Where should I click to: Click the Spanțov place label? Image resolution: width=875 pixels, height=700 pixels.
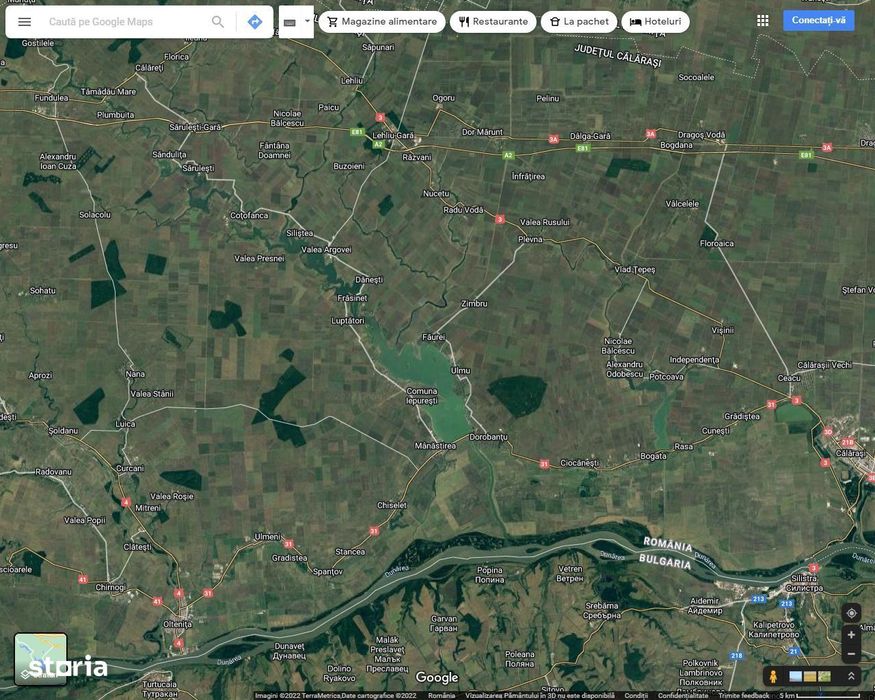pyautogui.click(x=328, y=572)
